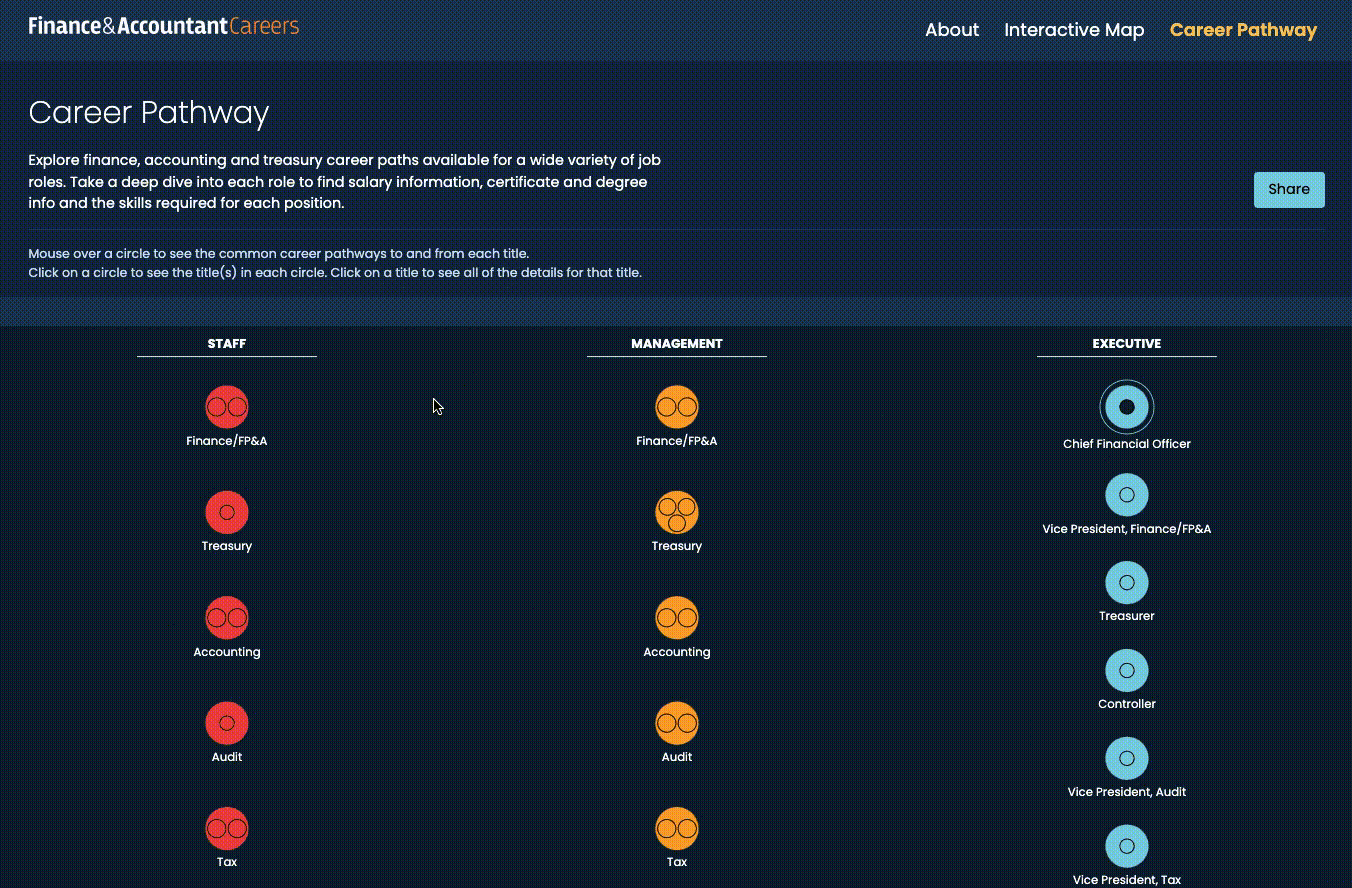Viewport: 1352px width, 888px height.
Task: Click the Management Tax circle
Action: [x=677, y=829]
